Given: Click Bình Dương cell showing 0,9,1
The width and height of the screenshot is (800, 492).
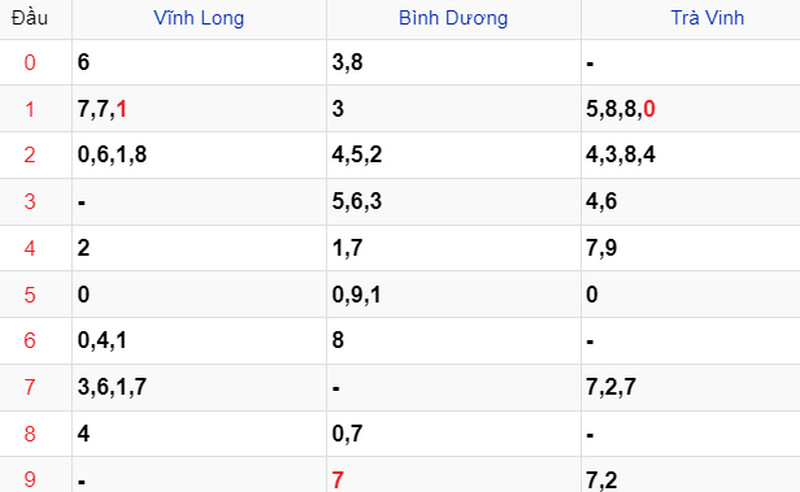Looking at the screenshot, I should point(355,295).
